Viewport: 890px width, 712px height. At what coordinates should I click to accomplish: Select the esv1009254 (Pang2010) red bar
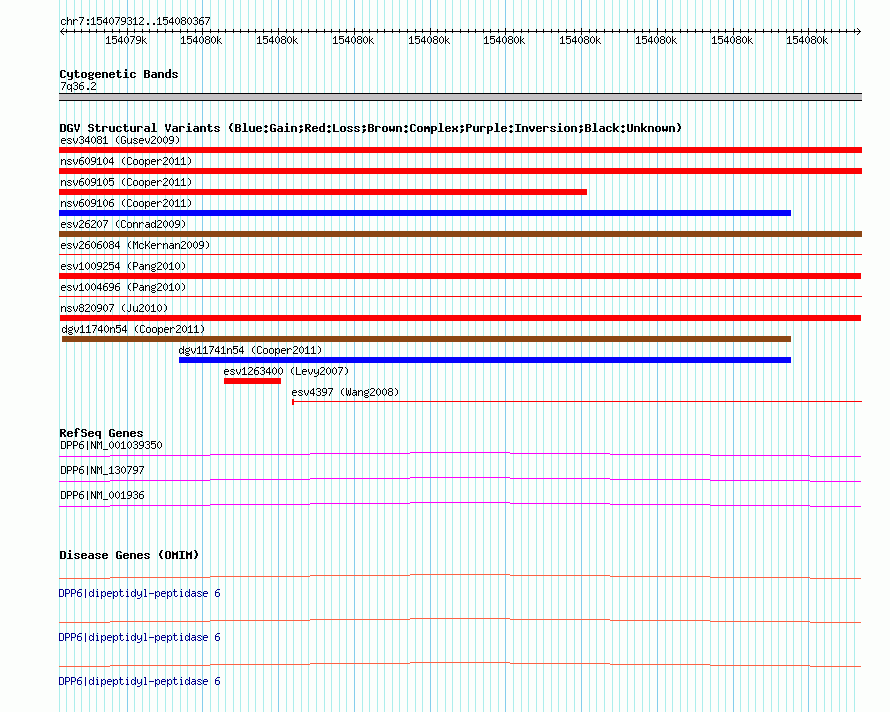tap(460, 276)
